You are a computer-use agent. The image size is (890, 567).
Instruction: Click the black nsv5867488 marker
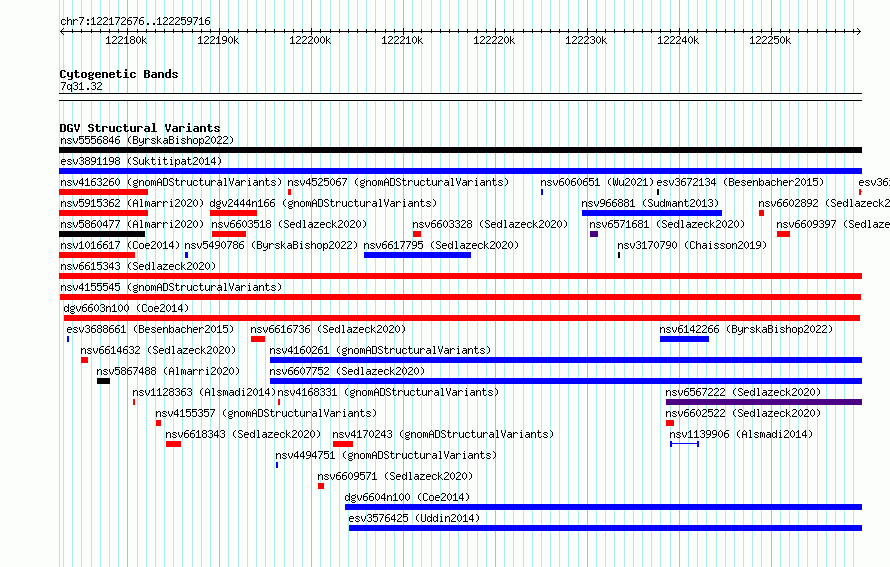coord(103,381)
